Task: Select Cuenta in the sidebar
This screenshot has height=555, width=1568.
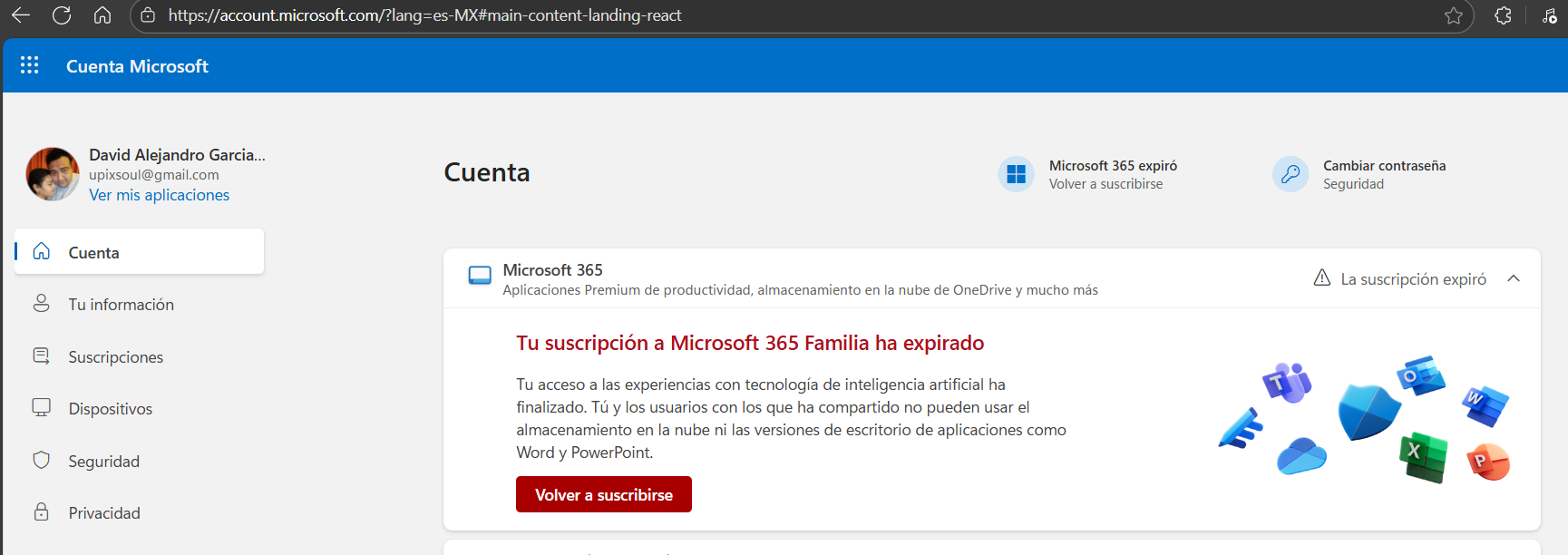Action: click(x=140, y=252)
